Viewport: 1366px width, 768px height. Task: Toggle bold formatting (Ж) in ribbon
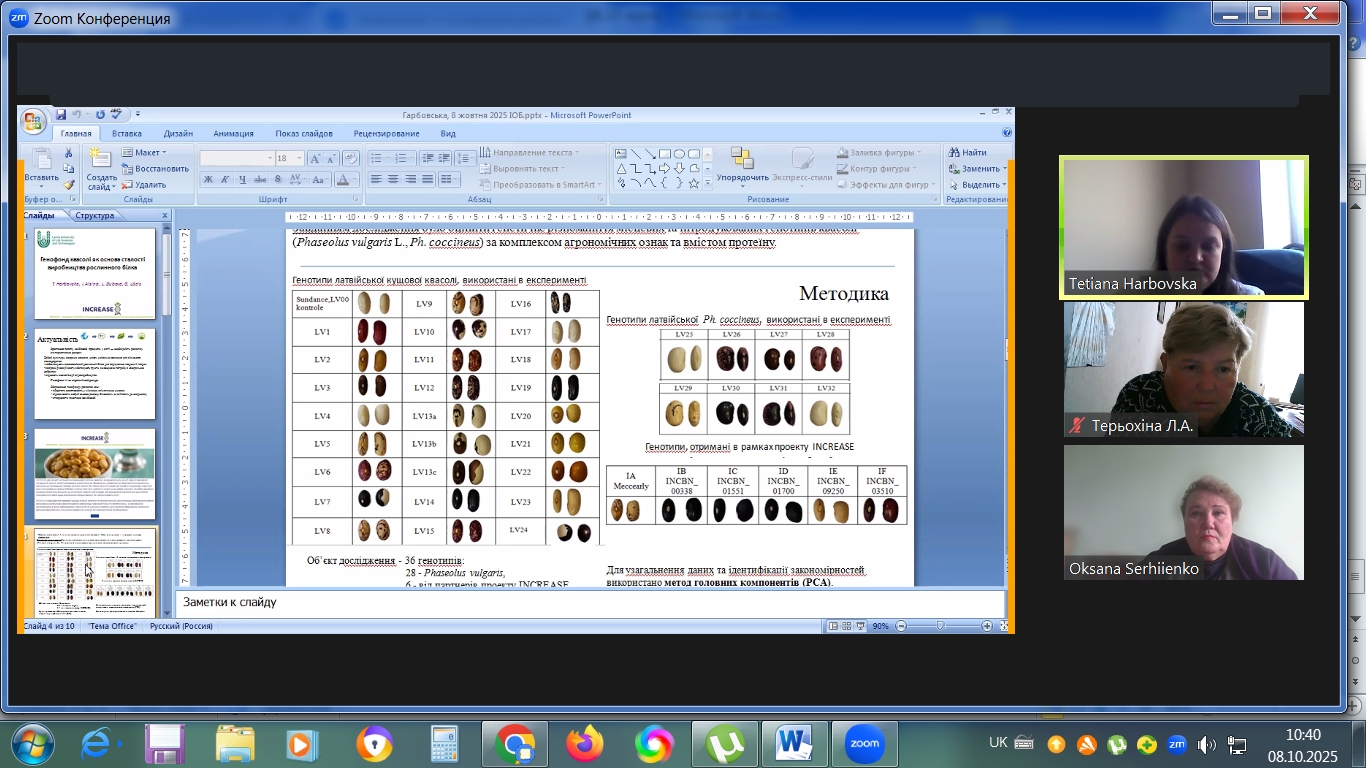click(x=208, y=180)
